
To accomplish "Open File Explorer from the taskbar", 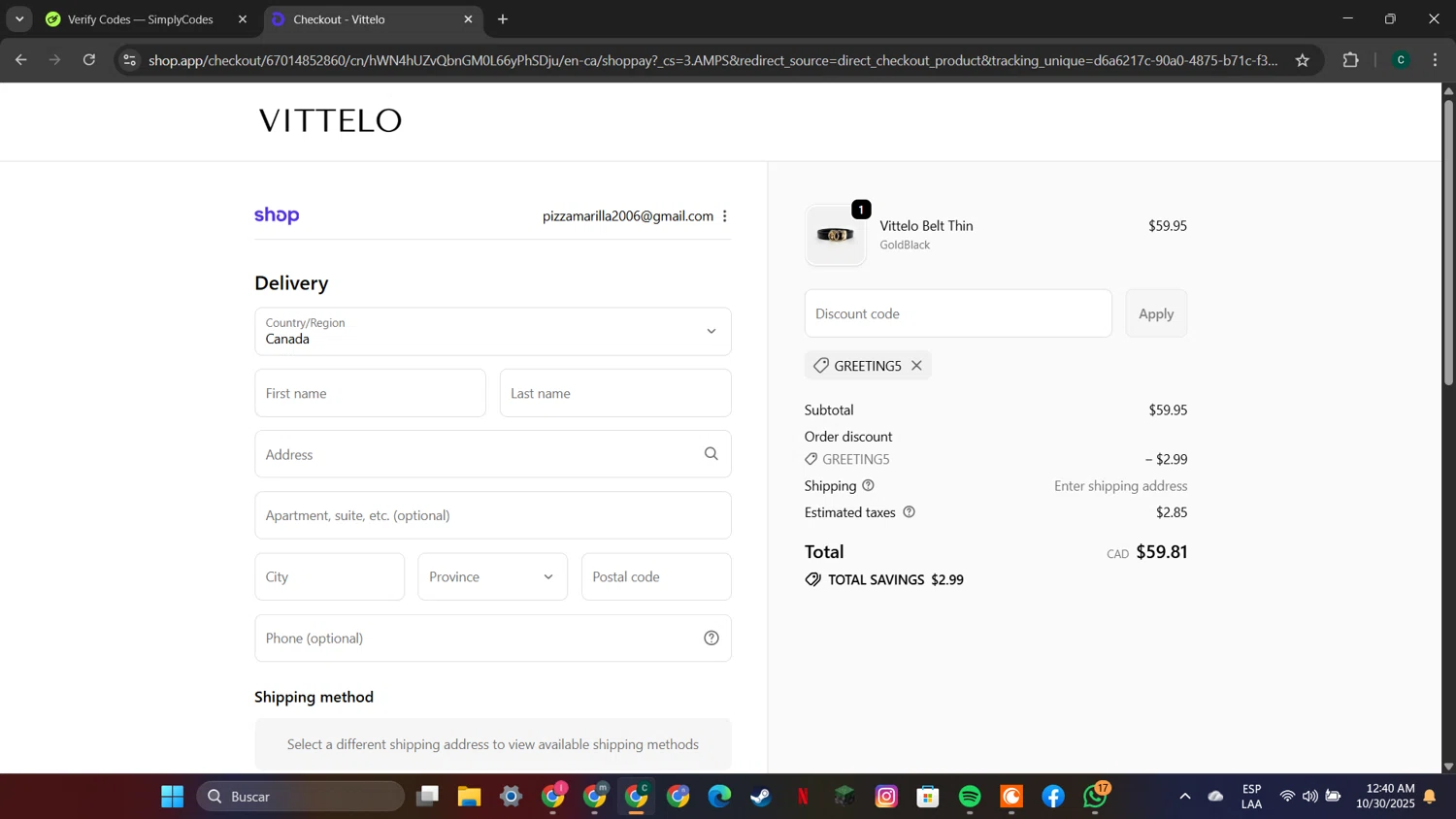I will pos(469,797).
